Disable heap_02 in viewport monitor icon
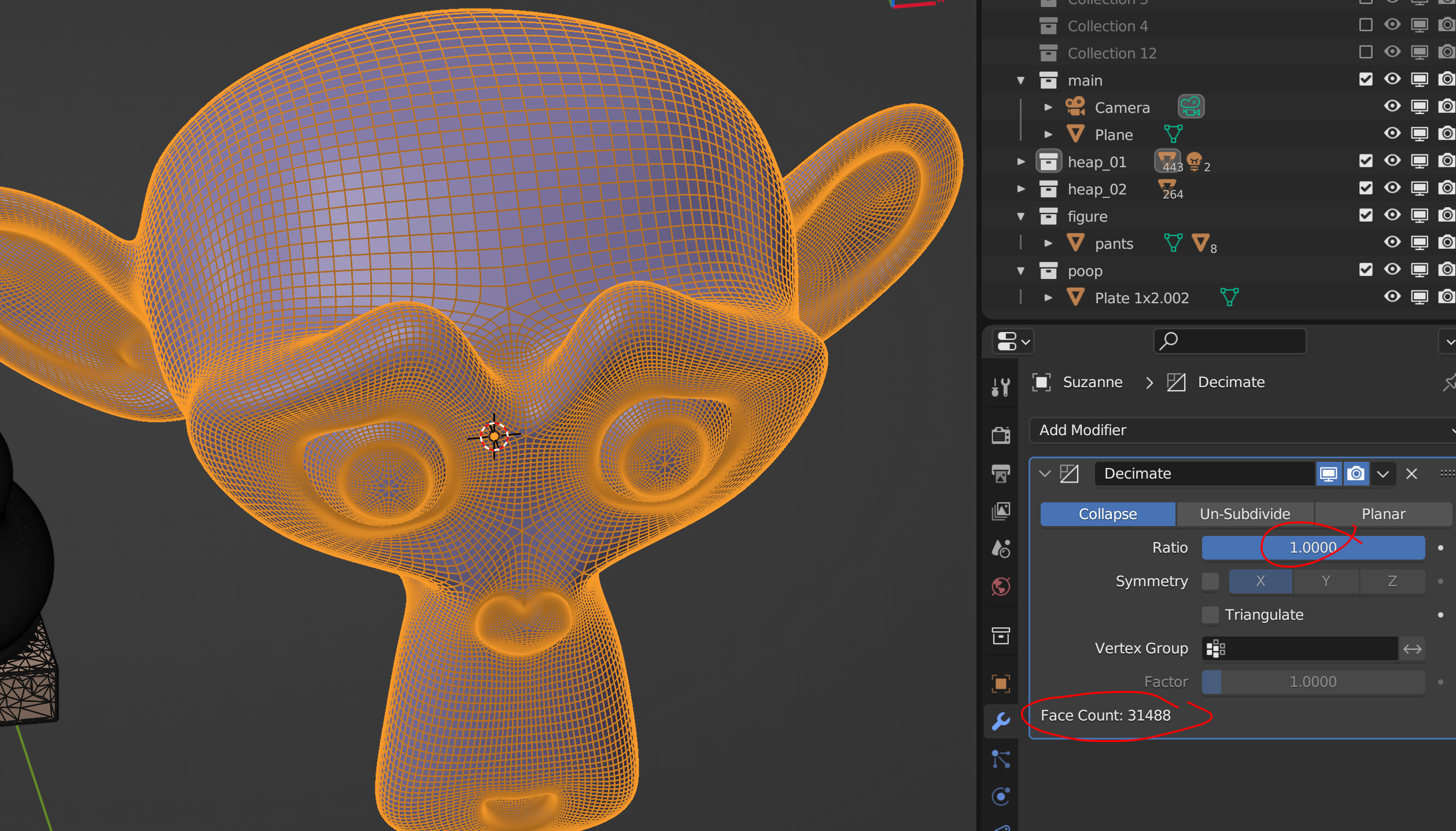The height and width of the screenshot is (831, 1456). [x=1420, y=188]
